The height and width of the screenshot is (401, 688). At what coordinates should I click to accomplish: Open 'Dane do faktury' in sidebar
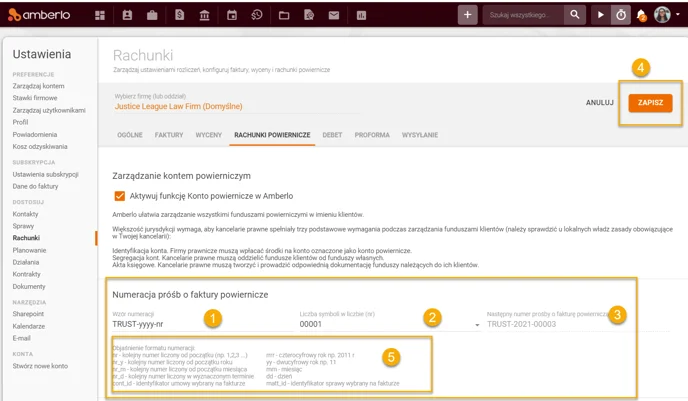(x=35, y=186)
